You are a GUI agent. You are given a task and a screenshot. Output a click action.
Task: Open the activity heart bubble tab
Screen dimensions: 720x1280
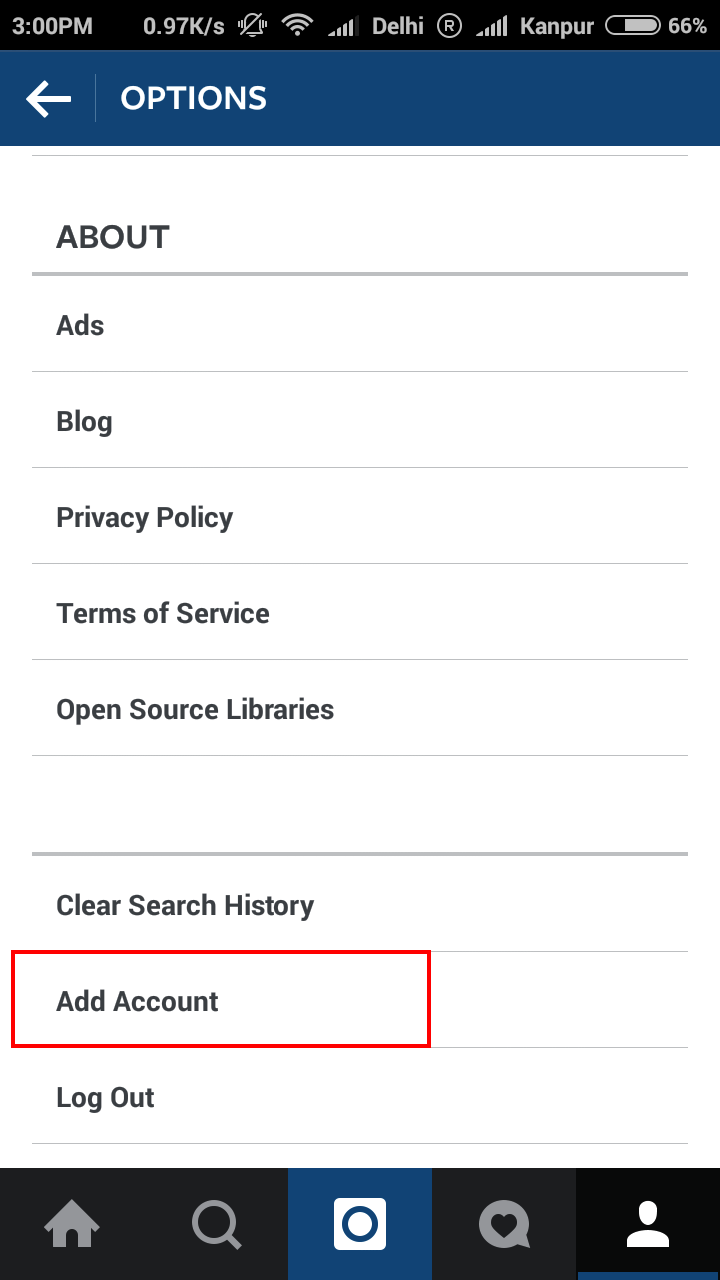[x=504, y=1224]
